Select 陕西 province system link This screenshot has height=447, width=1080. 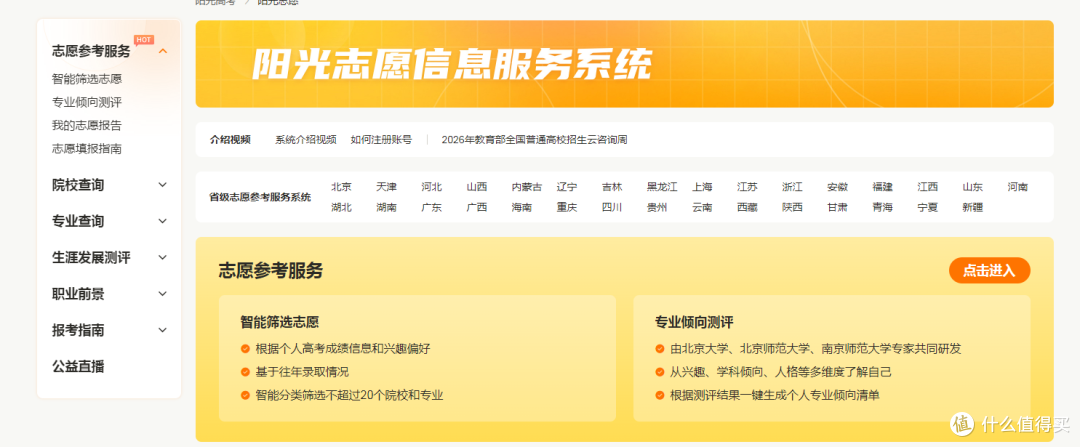point(793,207)
